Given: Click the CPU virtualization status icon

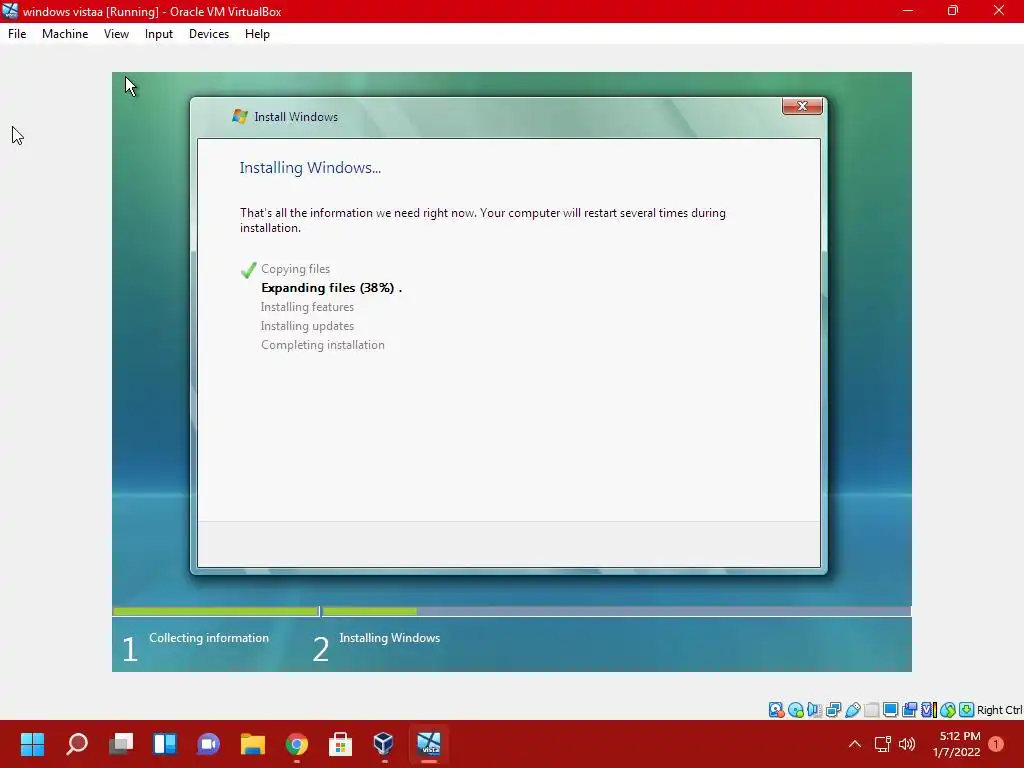Looking at the screenshot, I should (928, 710).
